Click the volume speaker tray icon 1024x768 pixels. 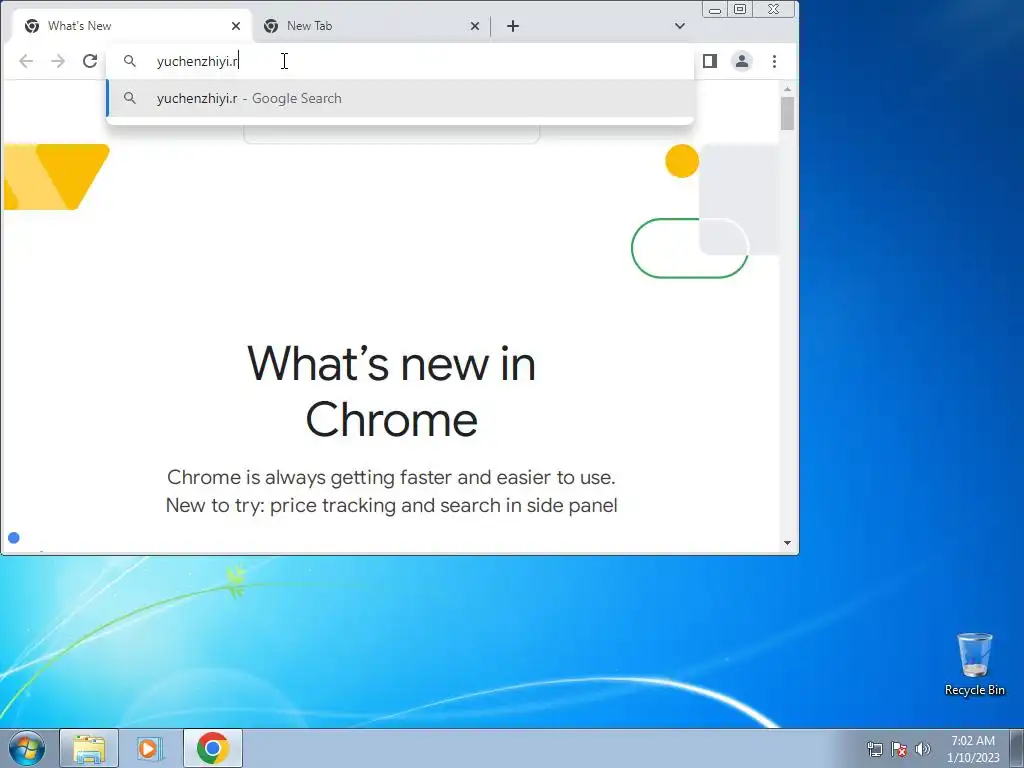(x=923, y=749)
